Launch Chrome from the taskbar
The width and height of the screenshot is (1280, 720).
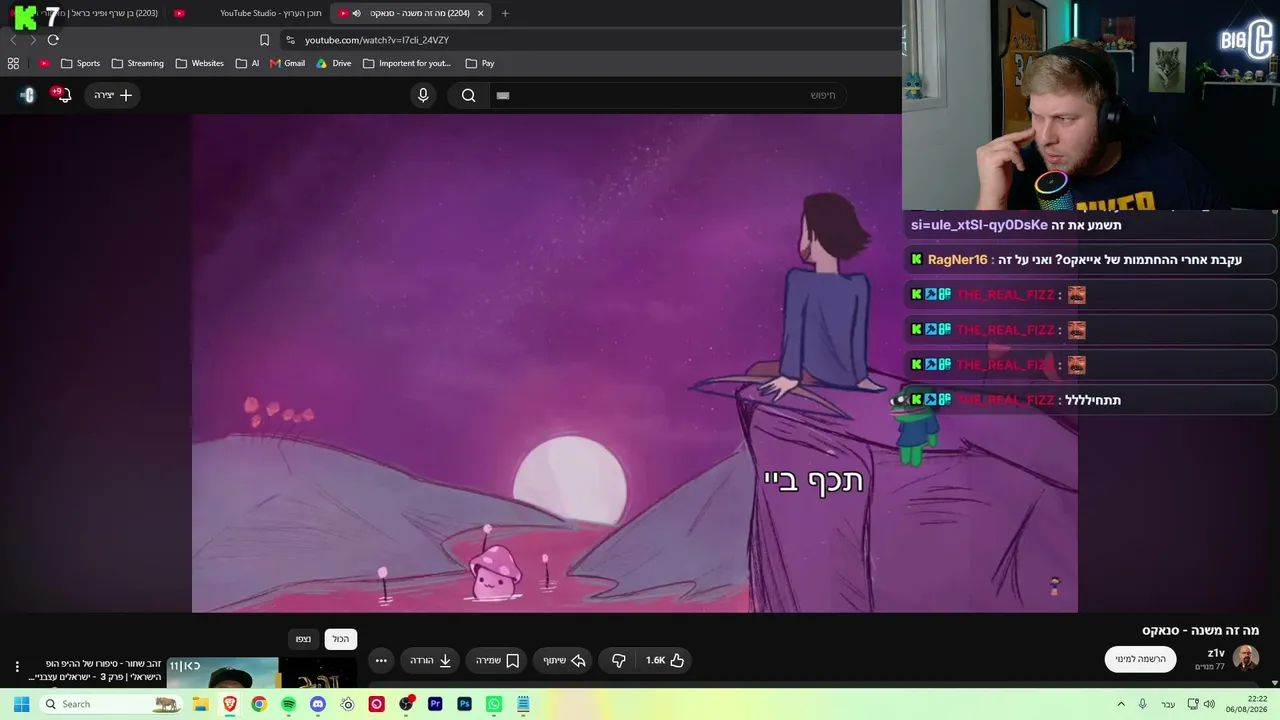[x=259, y=704]
